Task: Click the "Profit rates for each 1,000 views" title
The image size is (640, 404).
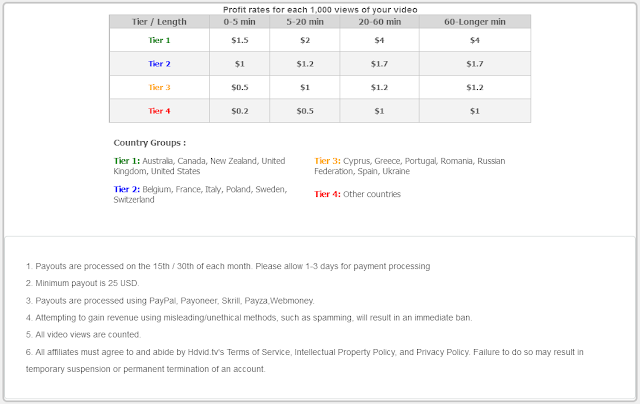Action: 320,8
